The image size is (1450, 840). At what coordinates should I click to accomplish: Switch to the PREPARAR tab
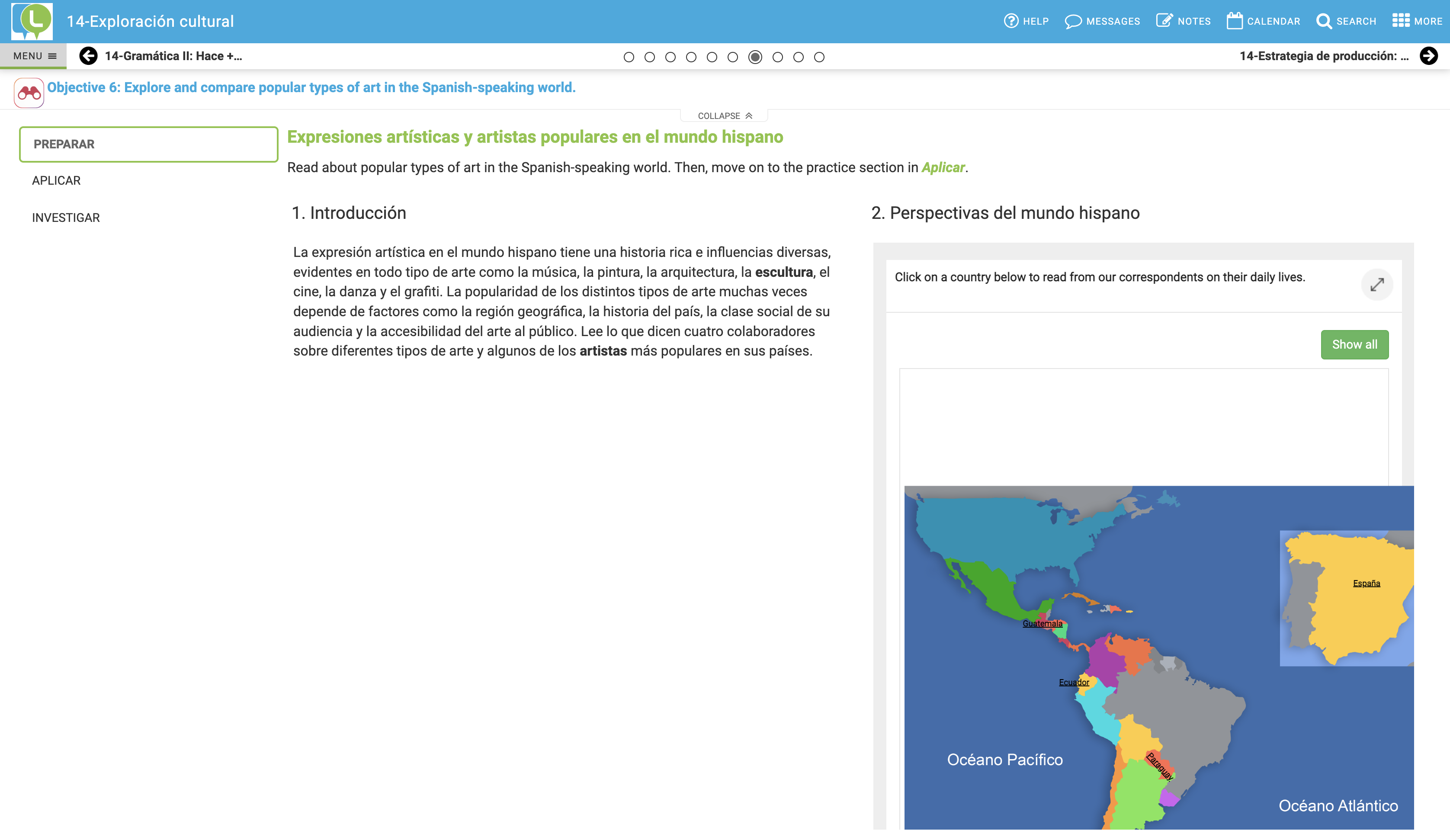point(148,144)
